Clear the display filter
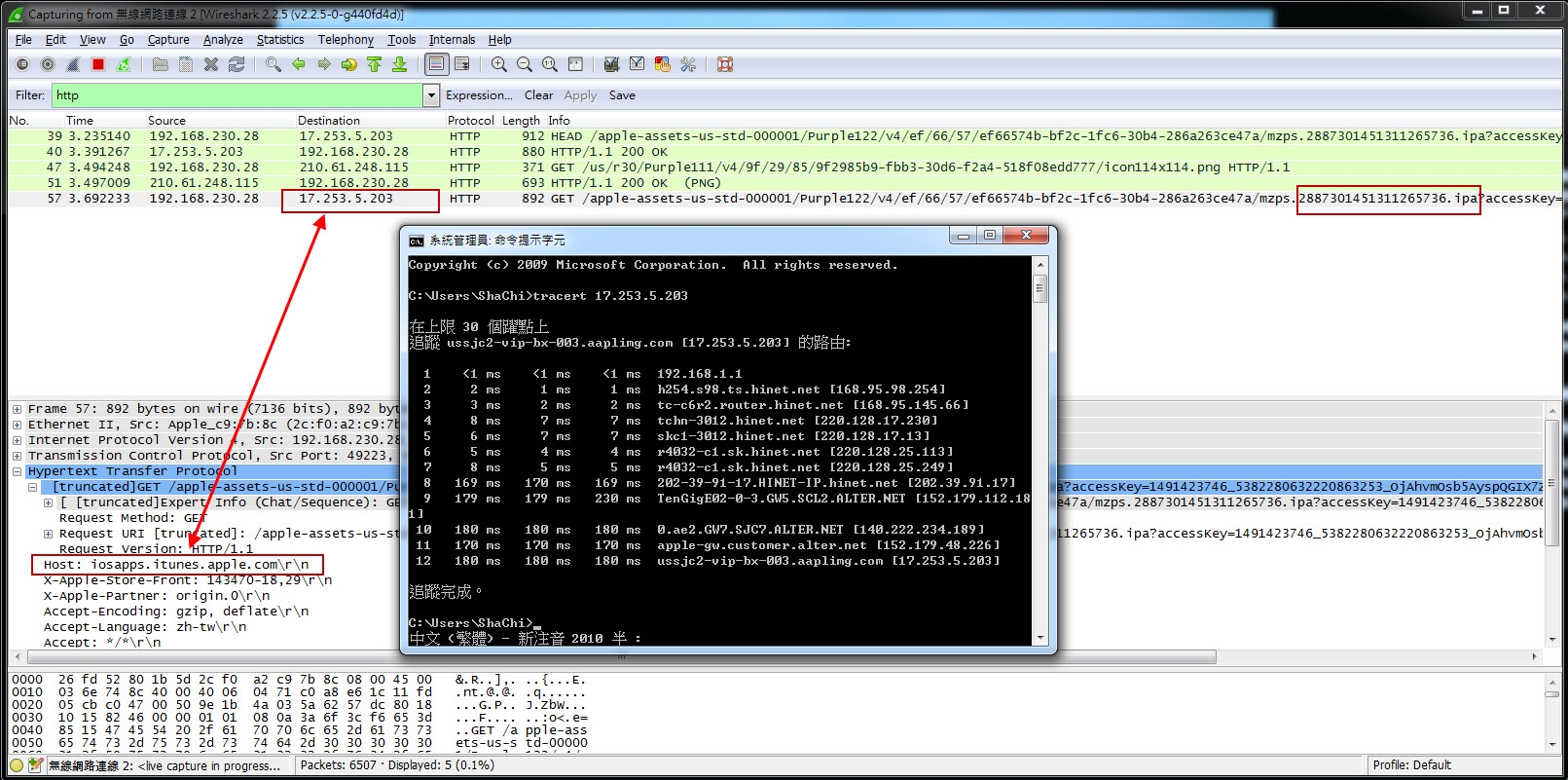Image resolution: width=1568 pixels, height=780 pixels. (538, 95)
